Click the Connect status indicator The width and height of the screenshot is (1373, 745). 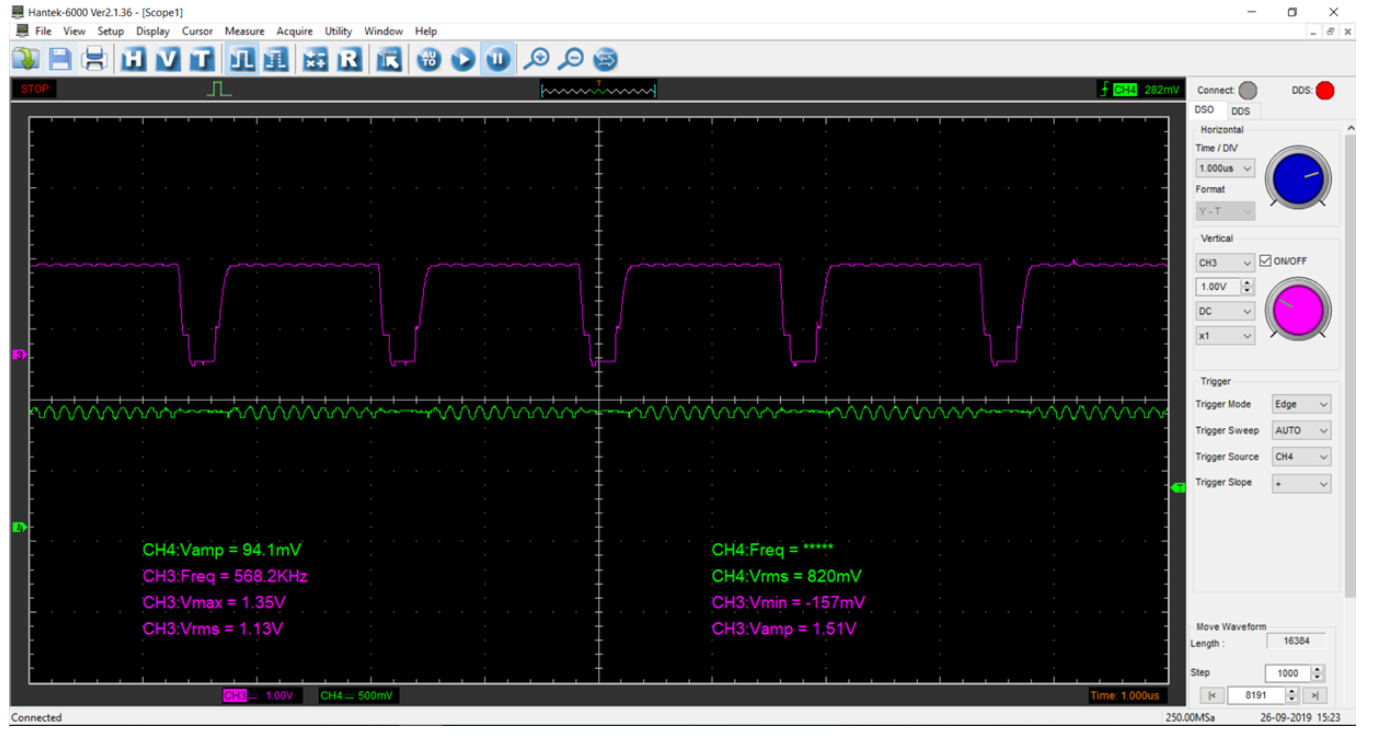(x=1247, y=90)
